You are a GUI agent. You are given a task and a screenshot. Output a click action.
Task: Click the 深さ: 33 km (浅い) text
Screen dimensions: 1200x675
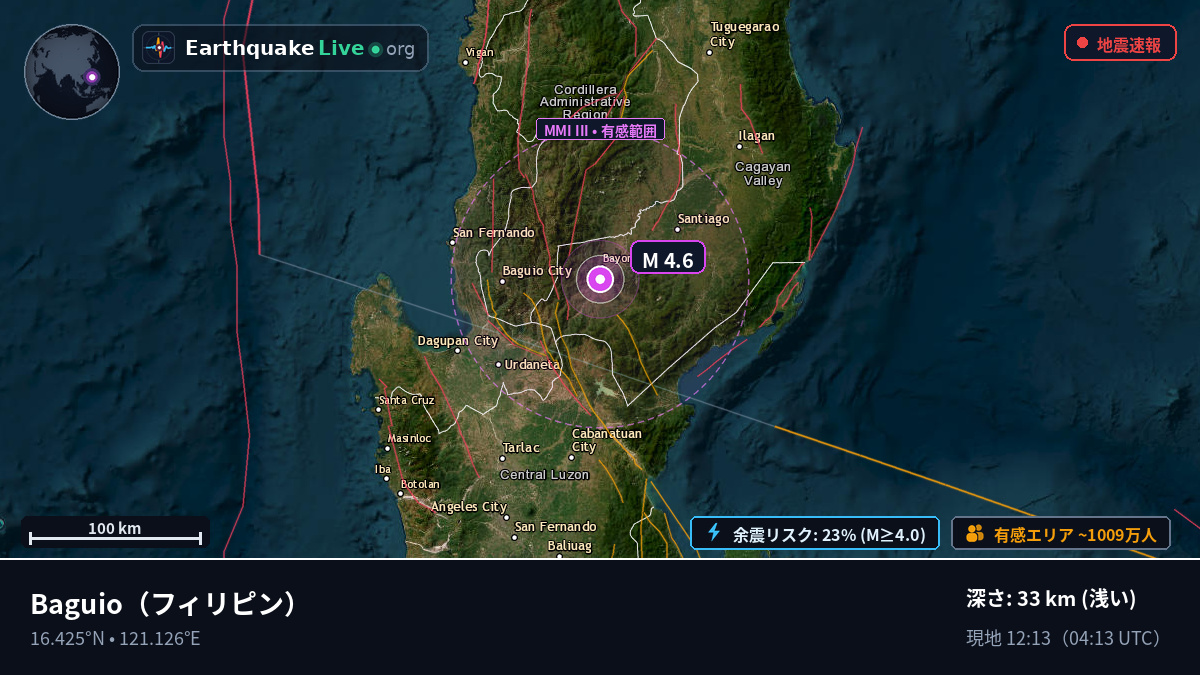[x=1051, y=599]
